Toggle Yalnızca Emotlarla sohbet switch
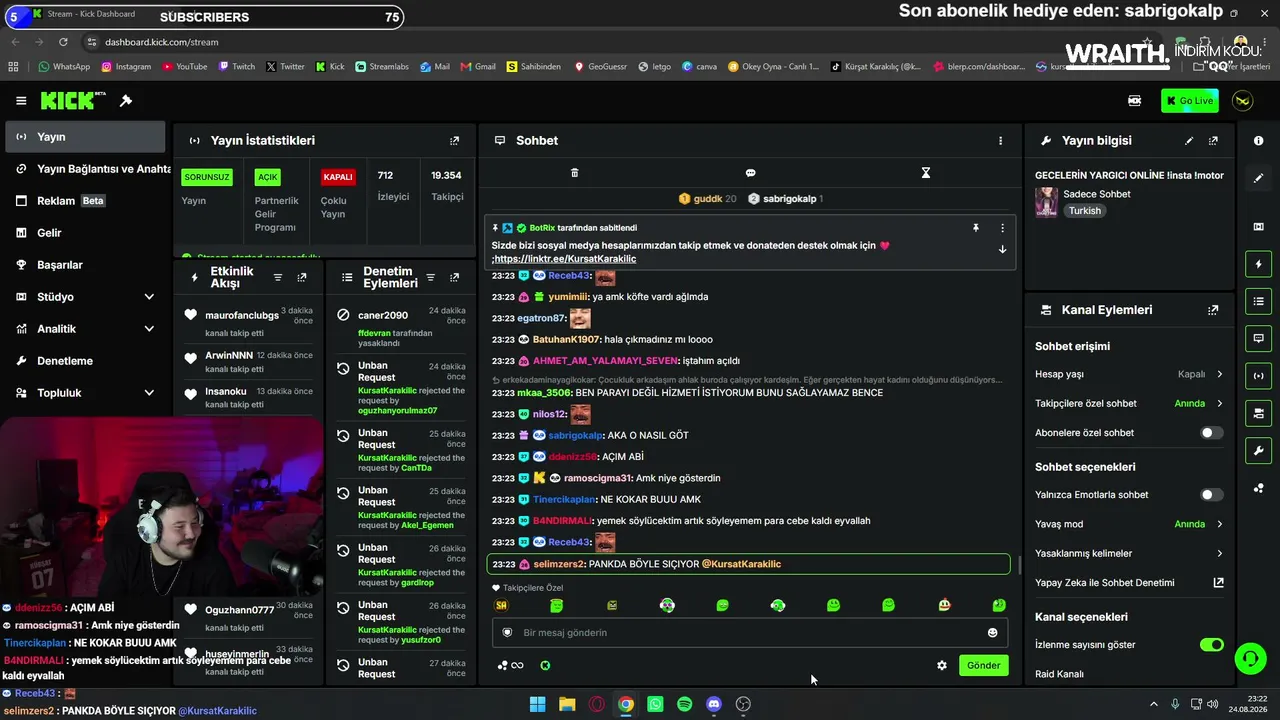This screenshot has height=720, width=1280. [x=1211, y=495]
